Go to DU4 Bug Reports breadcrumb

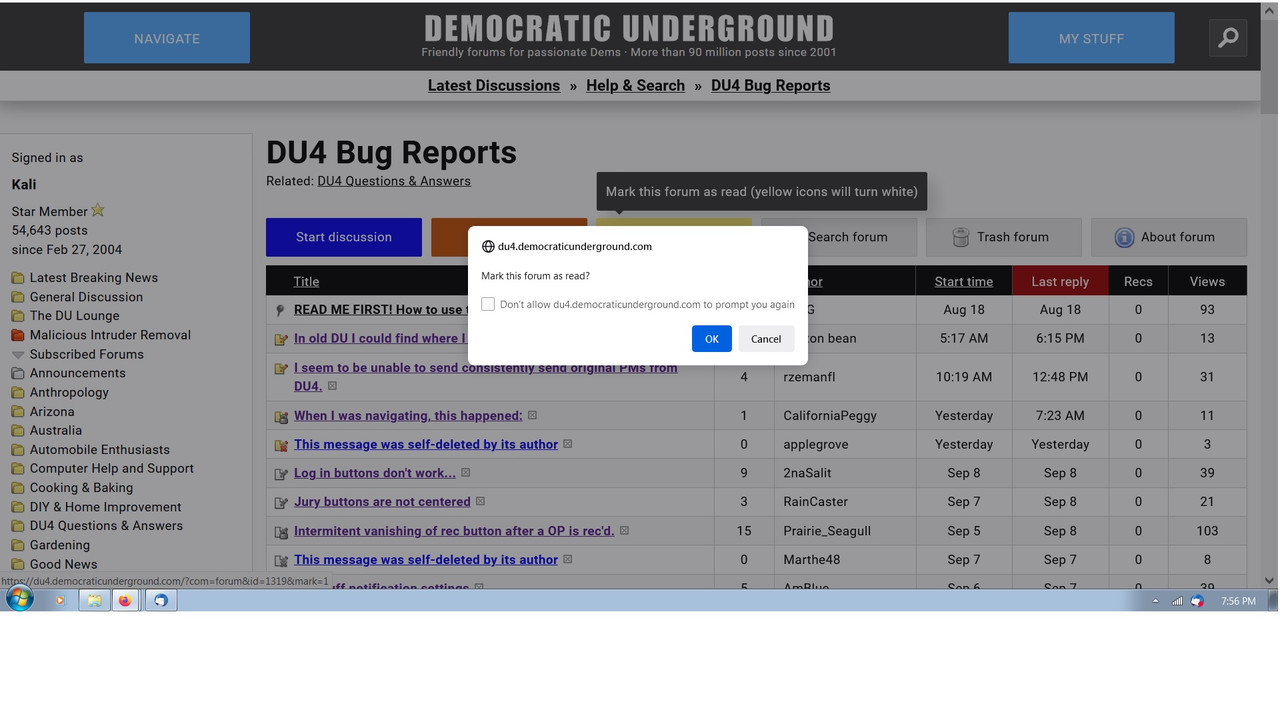pos(770,86)
